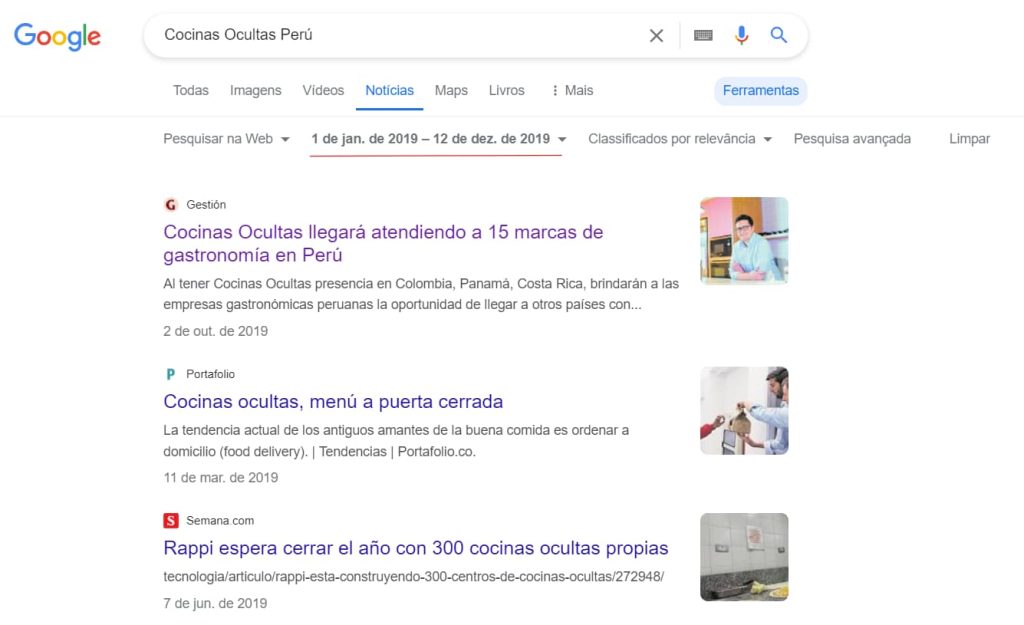Select the Notícias tab
The height and width of the screenshot is (625, 1024).
389,90
